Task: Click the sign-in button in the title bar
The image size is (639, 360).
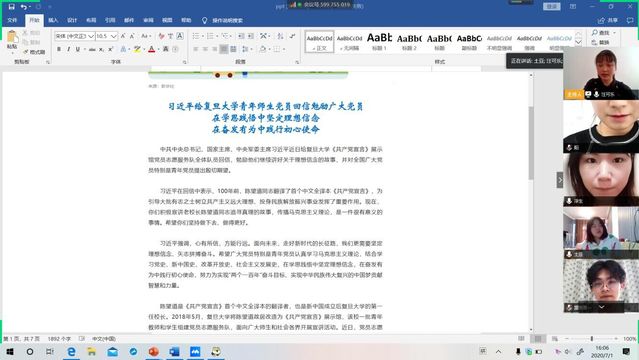Action: [x=552, y=7]
